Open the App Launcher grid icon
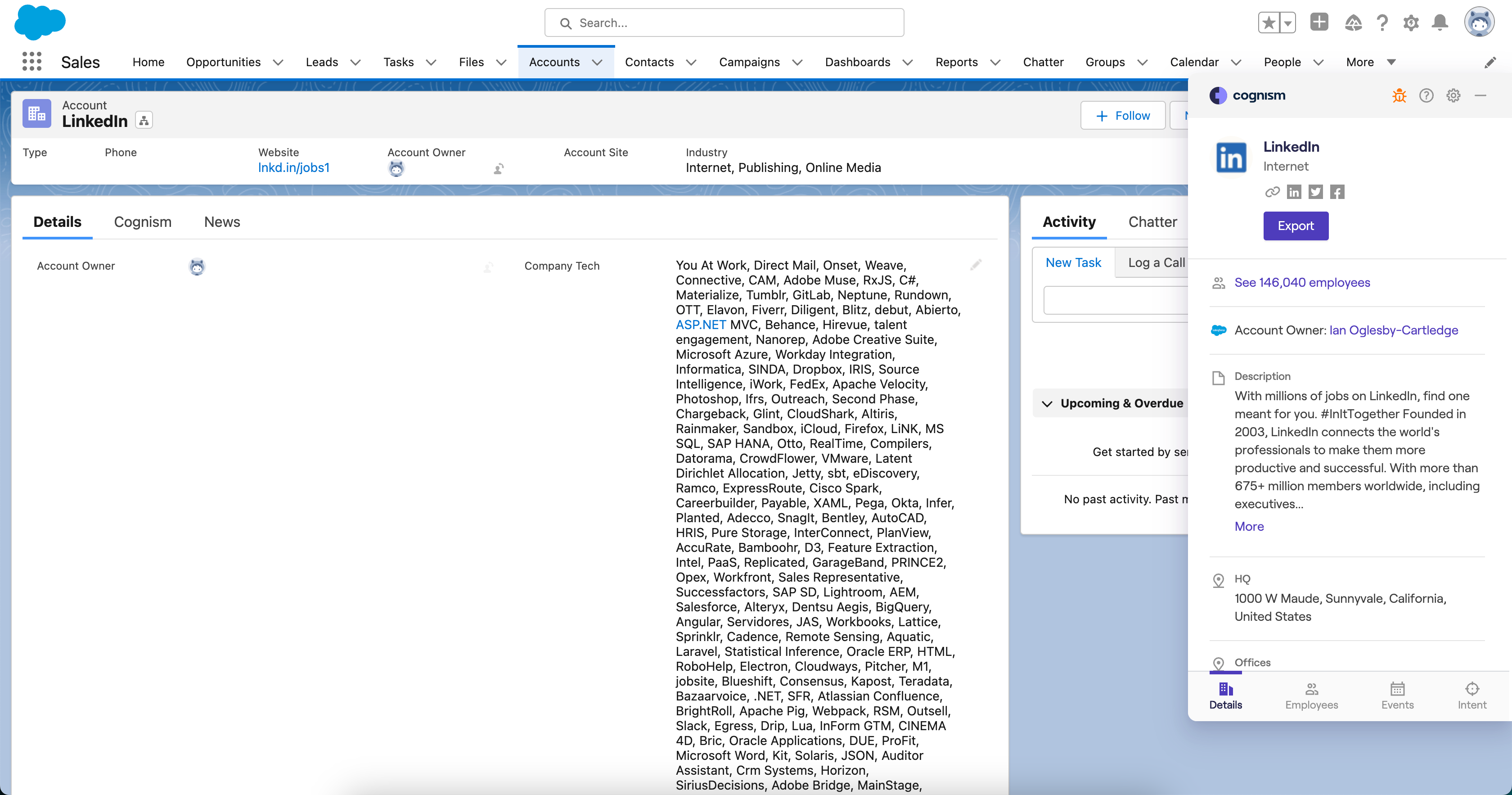 point(31,62)
